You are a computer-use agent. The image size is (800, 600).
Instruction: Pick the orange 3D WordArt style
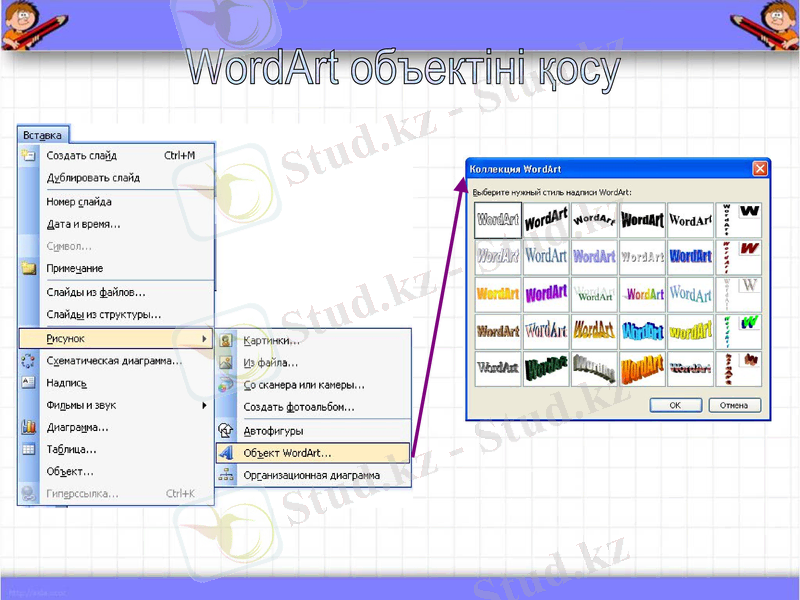point(642,368)
